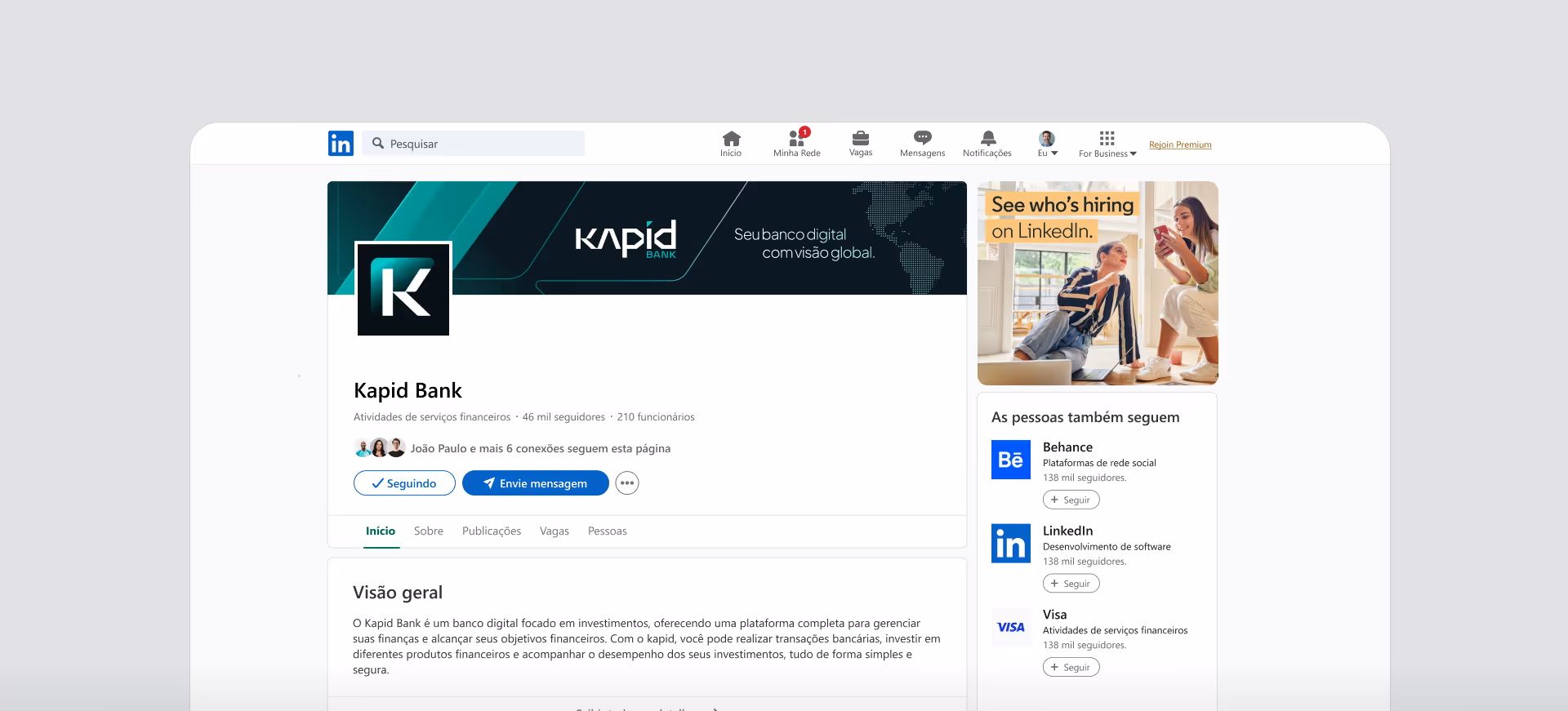Switch to the Sobre tab
This screenshot has width=1568, height=711.
coord(428,531)
